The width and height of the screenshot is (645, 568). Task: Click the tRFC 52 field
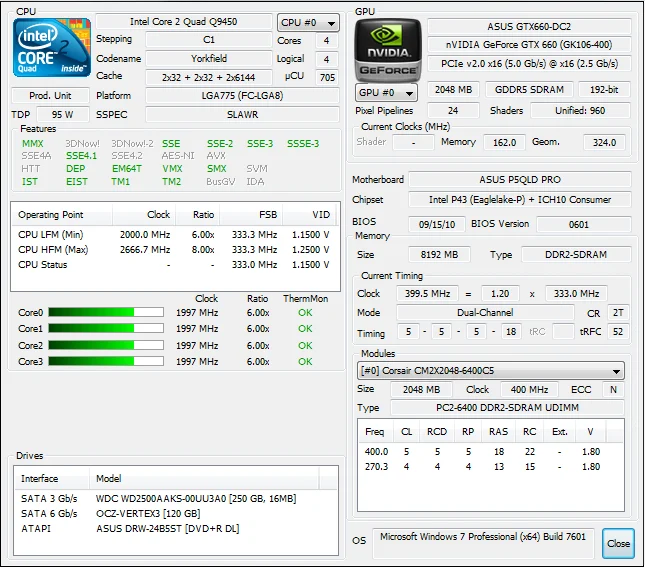coord(618,332)
